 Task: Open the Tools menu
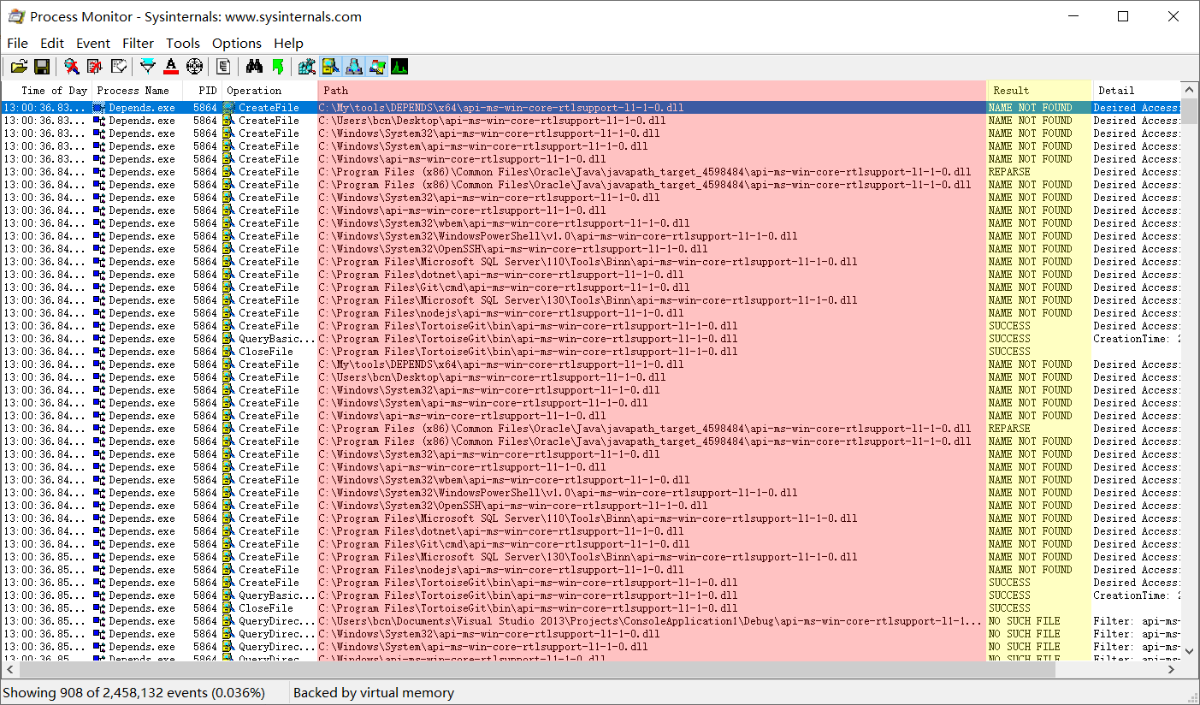pyautogui.click(x=183, y=43)
